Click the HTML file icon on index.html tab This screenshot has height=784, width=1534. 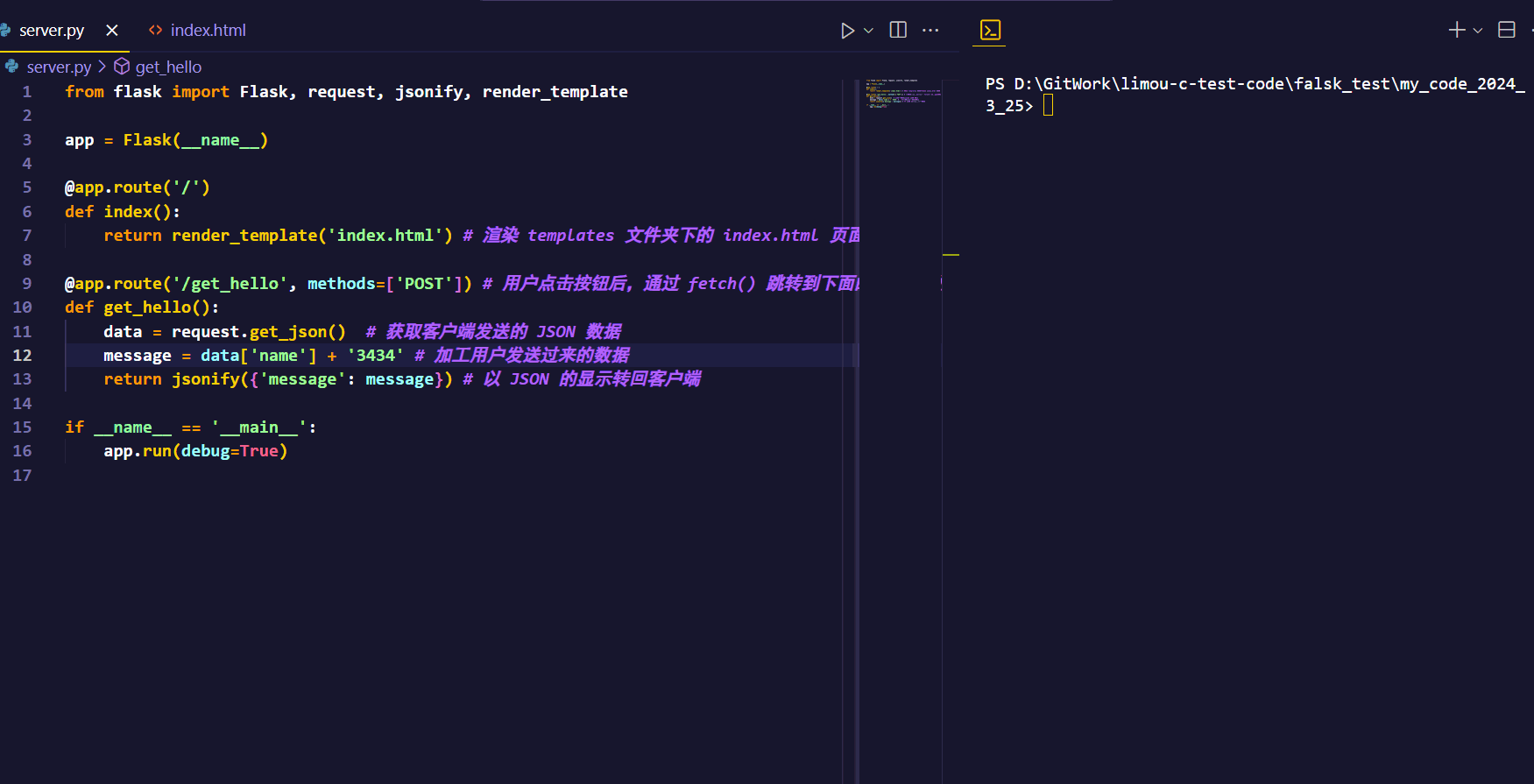click(156, 31)
